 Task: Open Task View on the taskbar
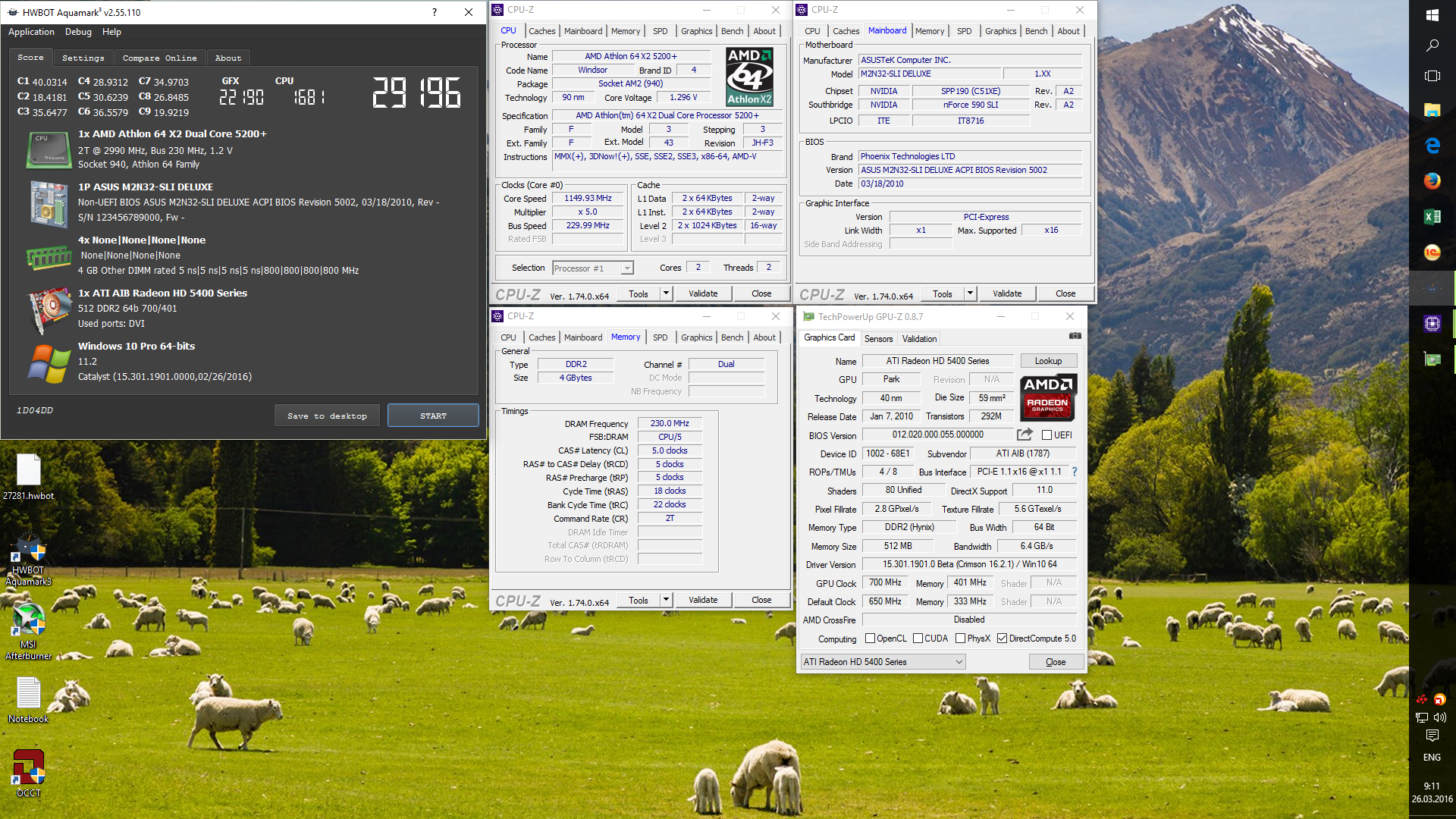(x=1432, y=76)
